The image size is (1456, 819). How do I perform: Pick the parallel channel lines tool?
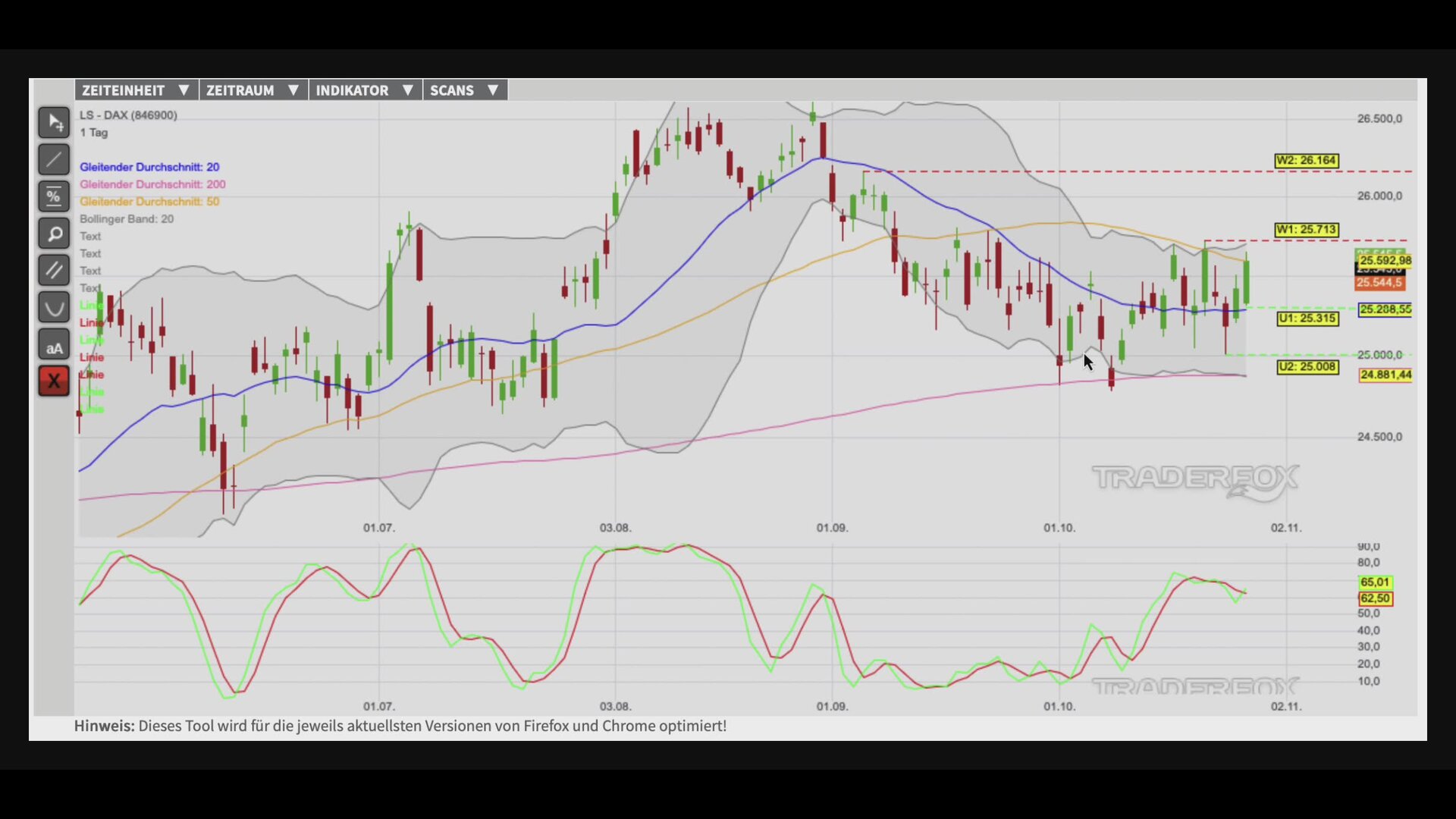(x=54, y=270)
